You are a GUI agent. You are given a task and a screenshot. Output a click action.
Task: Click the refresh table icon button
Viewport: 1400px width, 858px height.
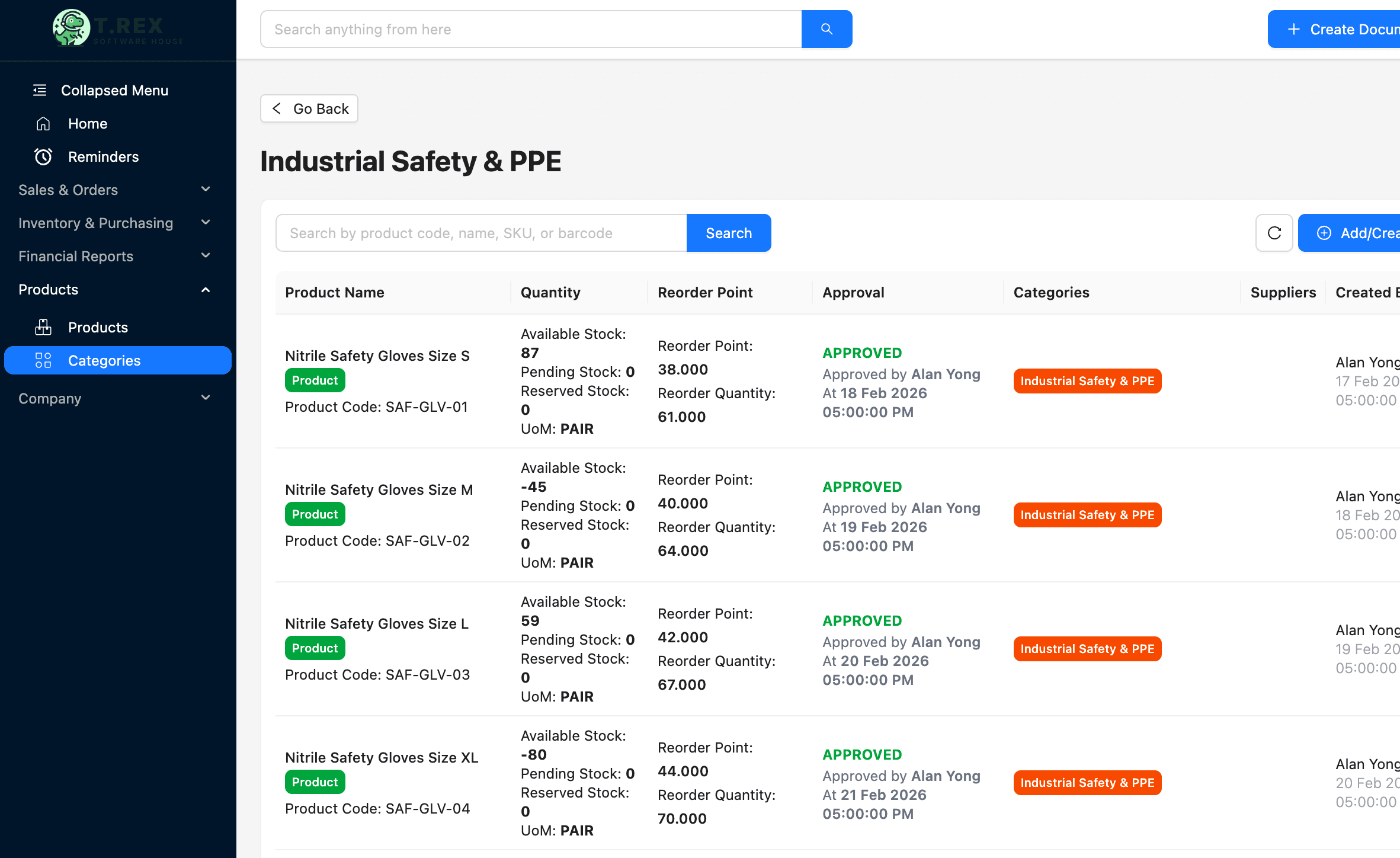[1274, 233]
